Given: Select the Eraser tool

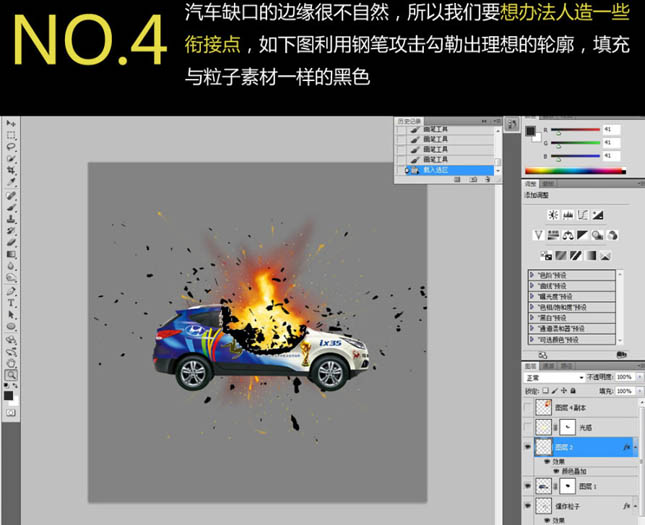Looking at the screenshot, I should (11, 242).
